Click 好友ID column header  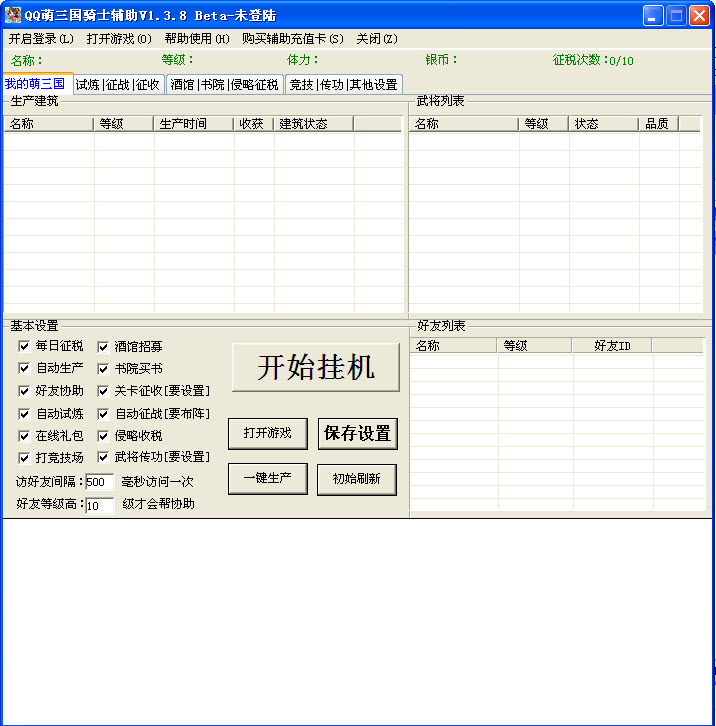click(x=612, y=346)
